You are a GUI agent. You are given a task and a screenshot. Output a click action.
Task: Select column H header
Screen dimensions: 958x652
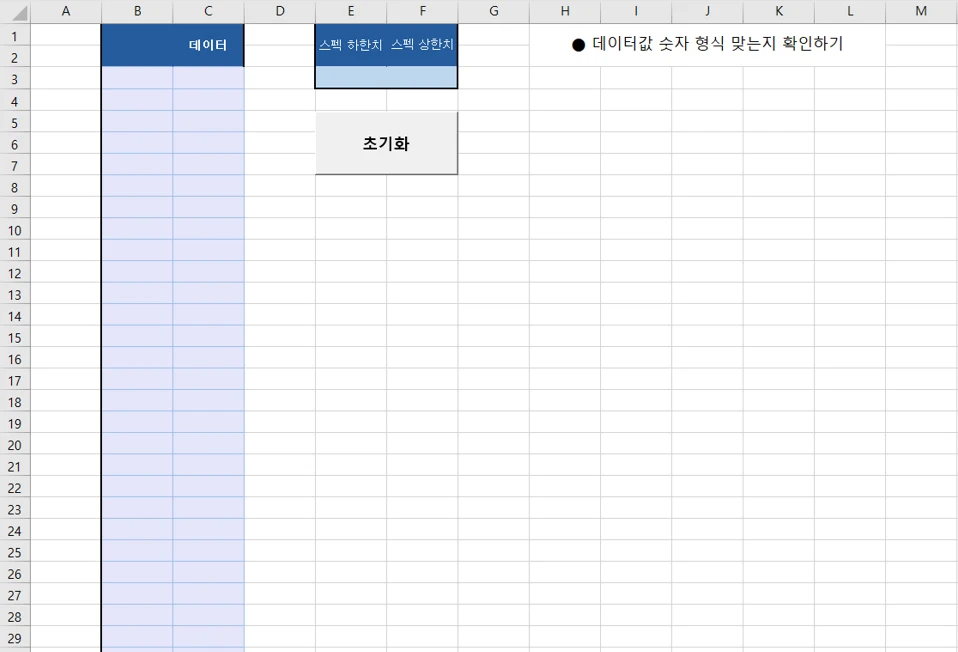[565, 12]
